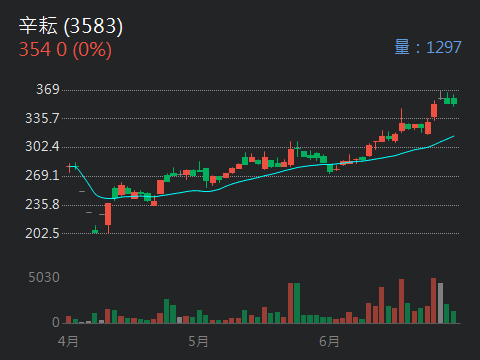Image resolution: width=480 pixels, height=360 pixels.
Task: Click the 0 volume axis label
Action: [x=56, y=322]
